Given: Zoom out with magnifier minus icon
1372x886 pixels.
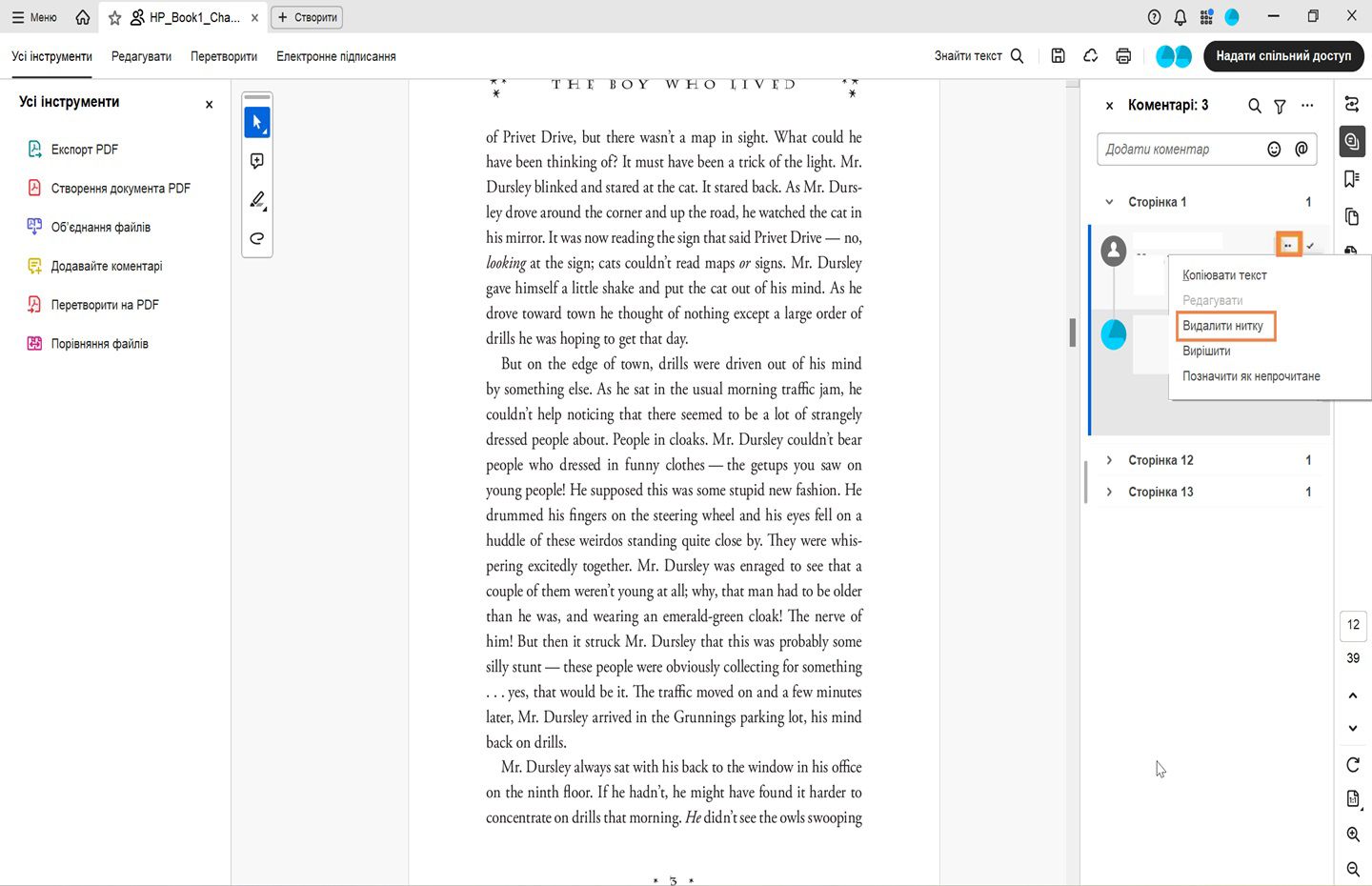Looking at the screenshot, I should coord(1353,869).
